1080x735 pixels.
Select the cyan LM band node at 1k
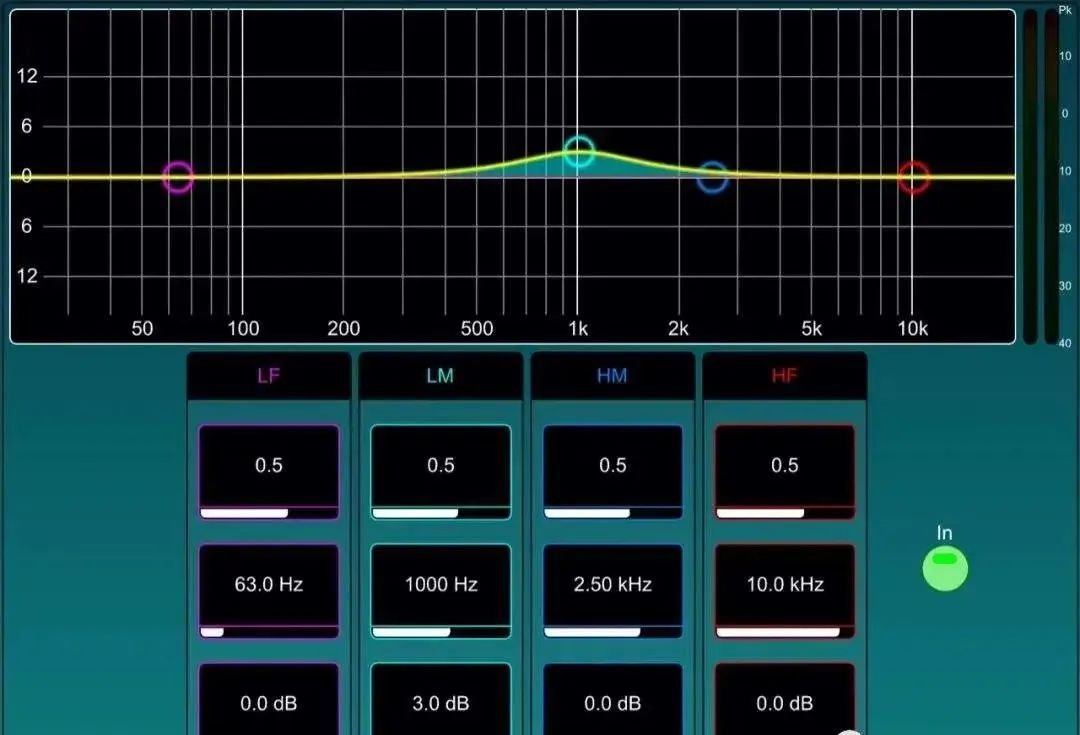pos(579,152)
